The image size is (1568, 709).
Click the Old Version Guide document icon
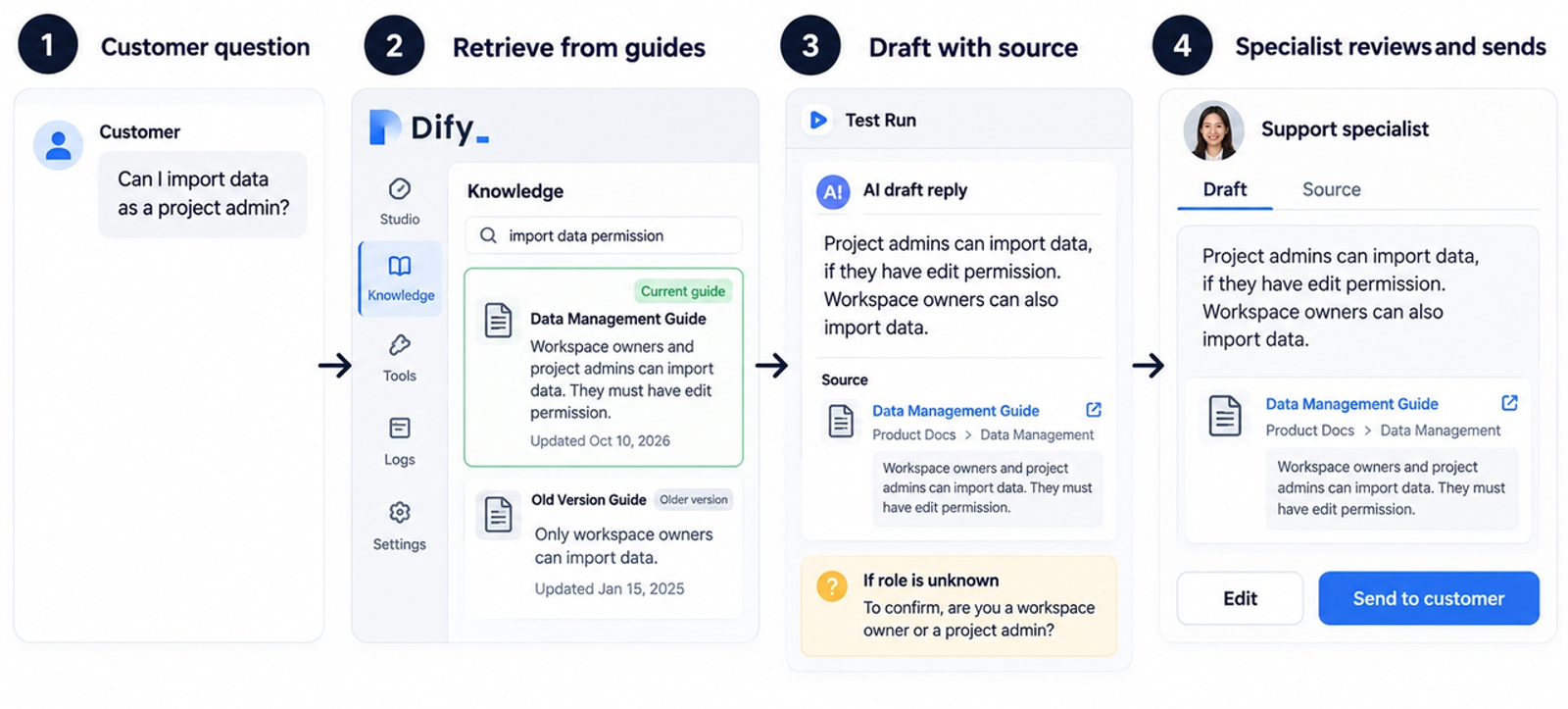click(498, 515)
